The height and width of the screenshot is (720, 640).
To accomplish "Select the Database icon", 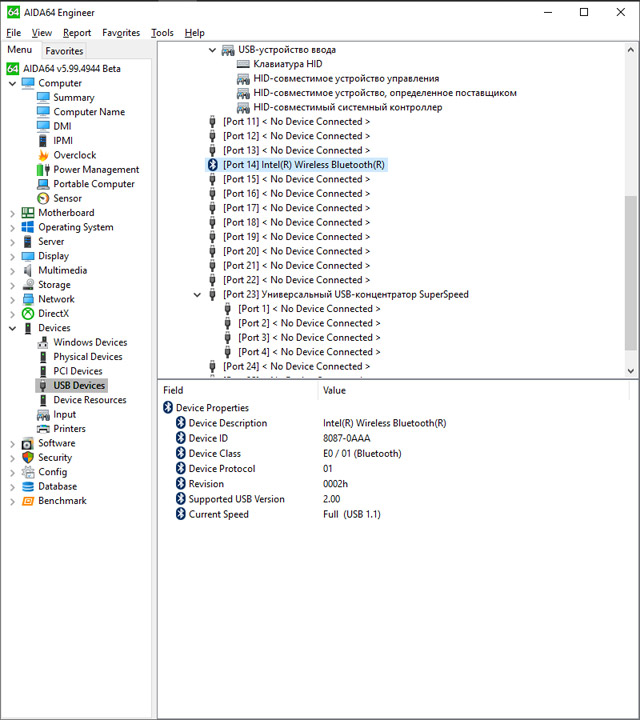I will 28,486.
